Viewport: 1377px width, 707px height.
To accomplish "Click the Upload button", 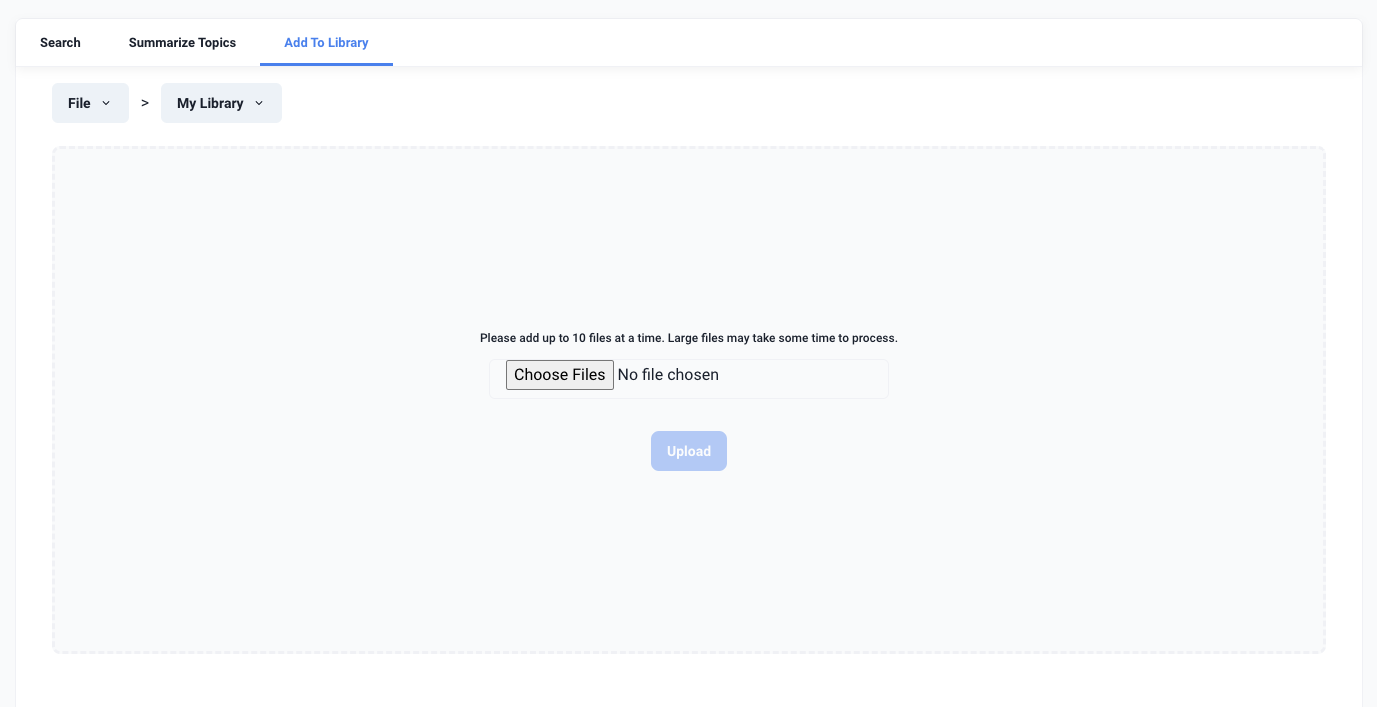I will (689, 451).
